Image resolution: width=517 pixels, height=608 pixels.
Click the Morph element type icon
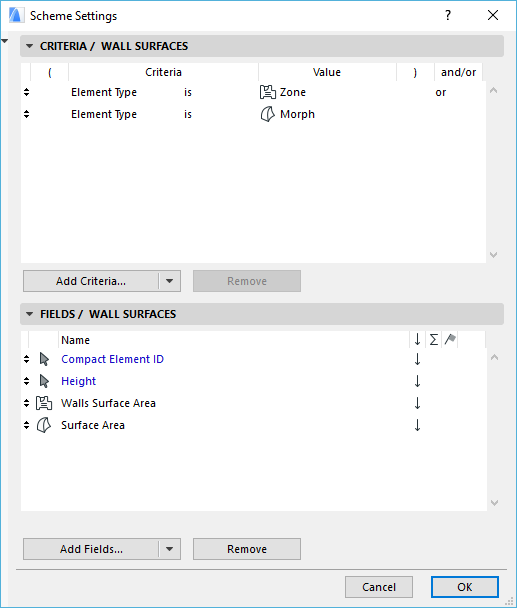point(268,114)
